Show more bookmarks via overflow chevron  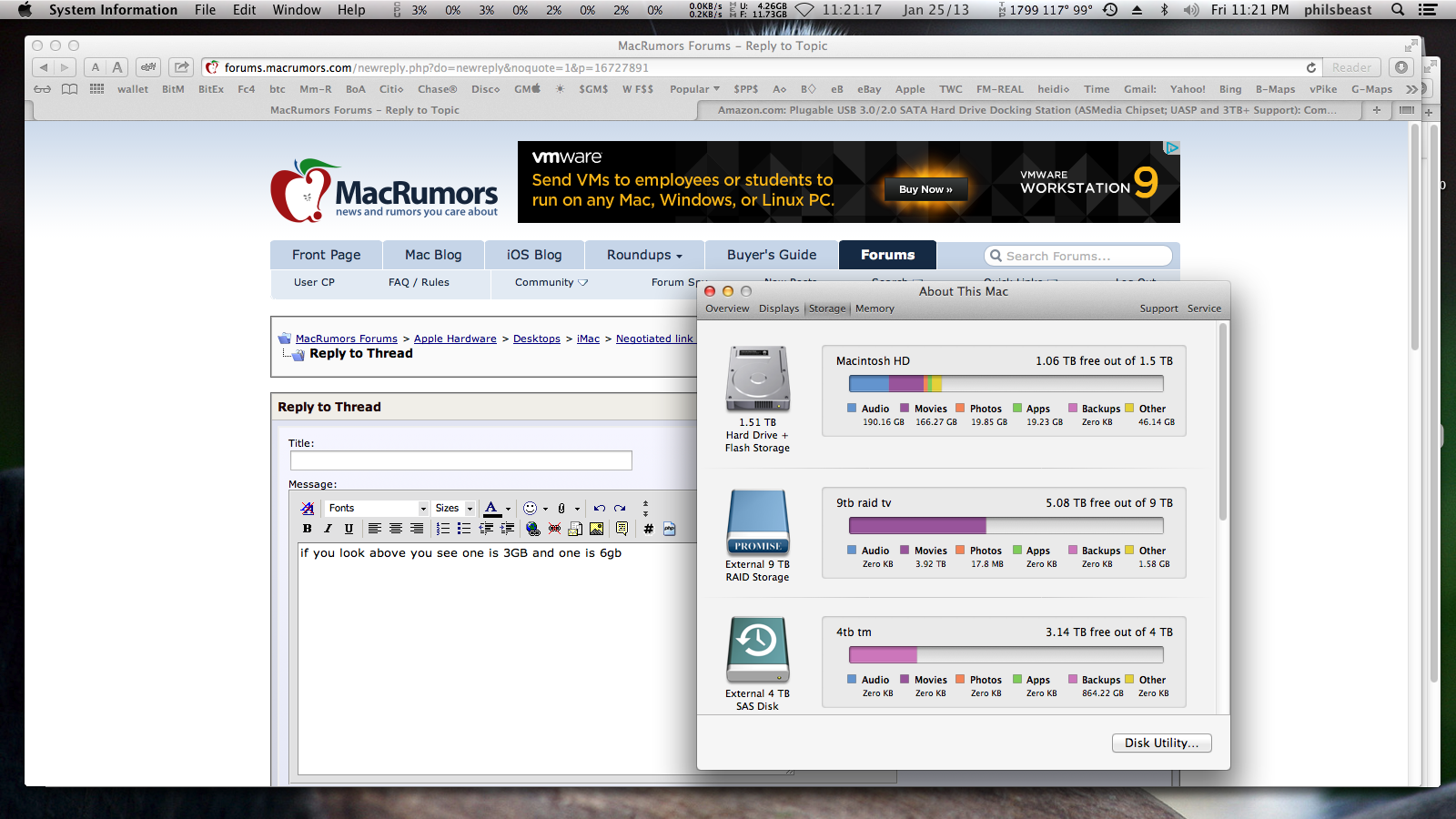pos(1411,89)
